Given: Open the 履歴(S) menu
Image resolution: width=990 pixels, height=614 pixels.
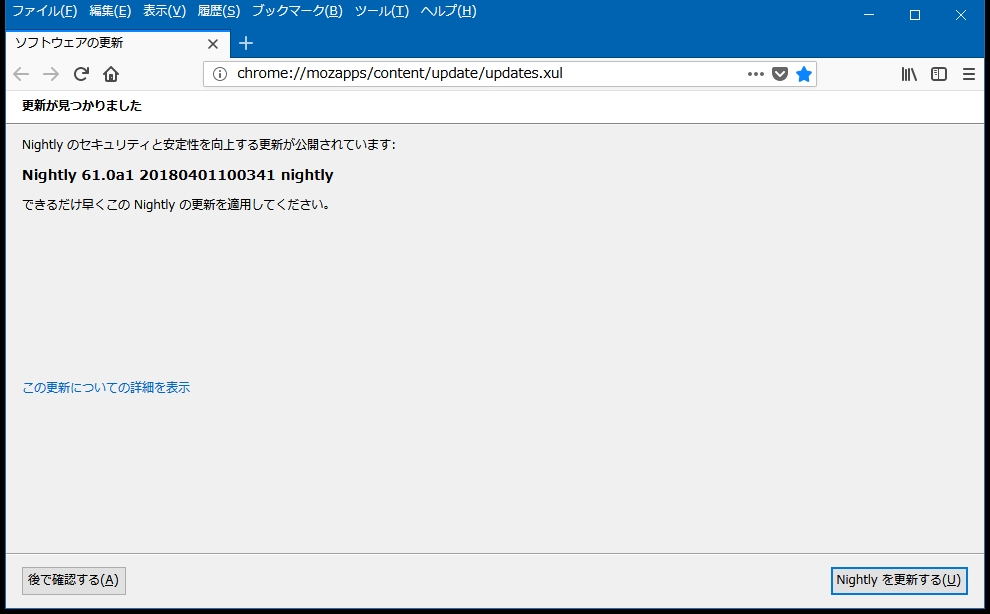Looking at the screenshot, I should click(x=218, y=11).
